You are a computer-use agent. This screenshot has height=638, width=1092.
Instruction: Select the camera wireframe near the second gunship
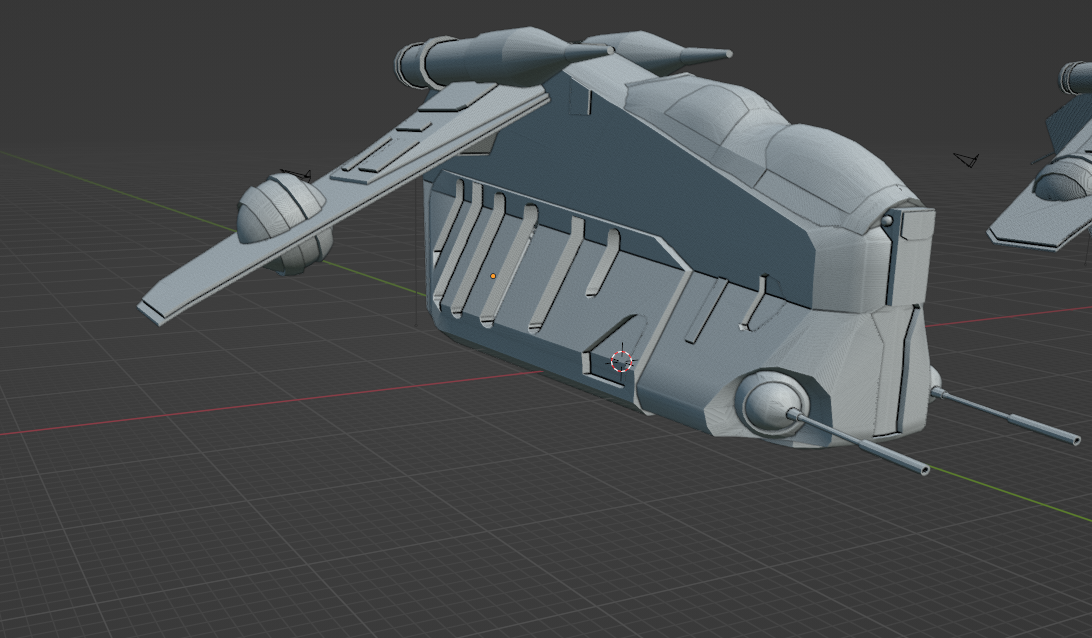(966, 160)
